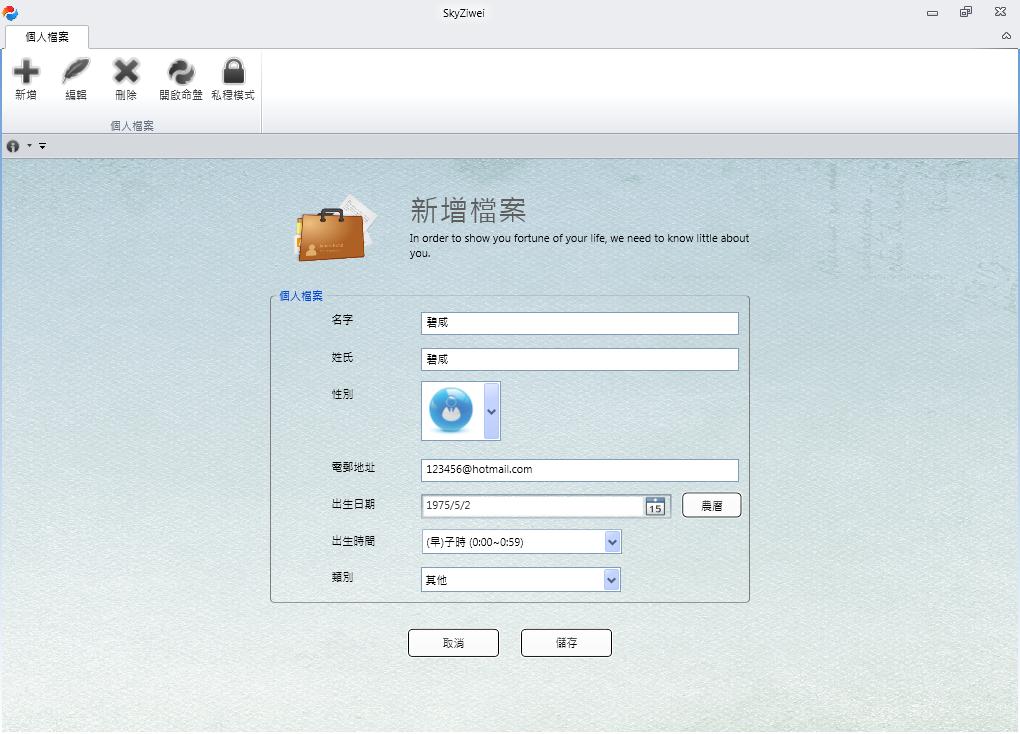Switch to the 個人檔案 ribbon tab
This screenshot has height=734, width=1020.
[x=47, y=37]
